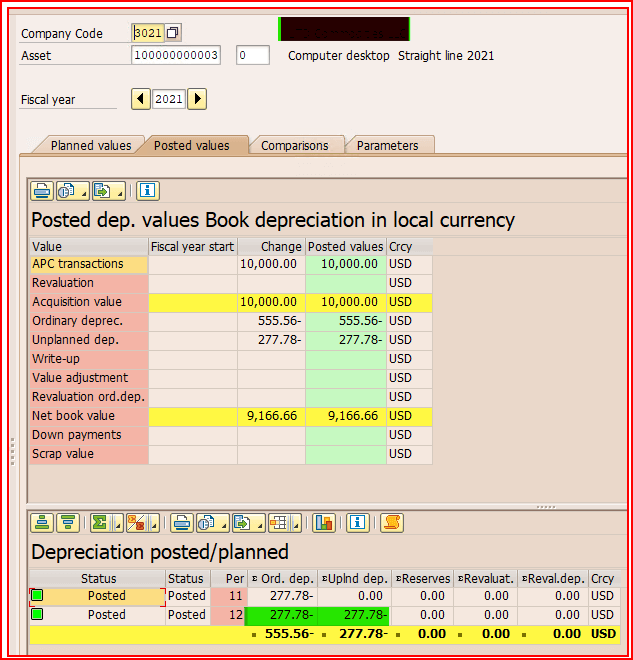633x660 pixels.
Task: Apply total (sigma) to depreciation list
Action: 100,523
